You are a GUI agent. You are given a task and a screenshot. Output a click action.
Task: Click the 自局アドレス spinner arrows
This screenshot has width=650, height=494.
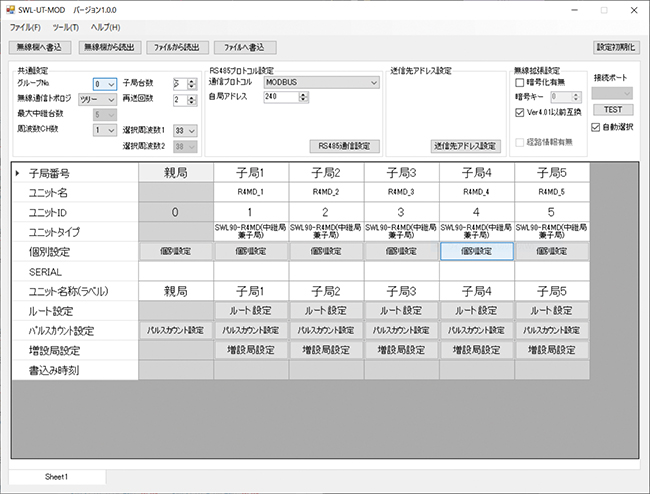(x=303, y=97)
